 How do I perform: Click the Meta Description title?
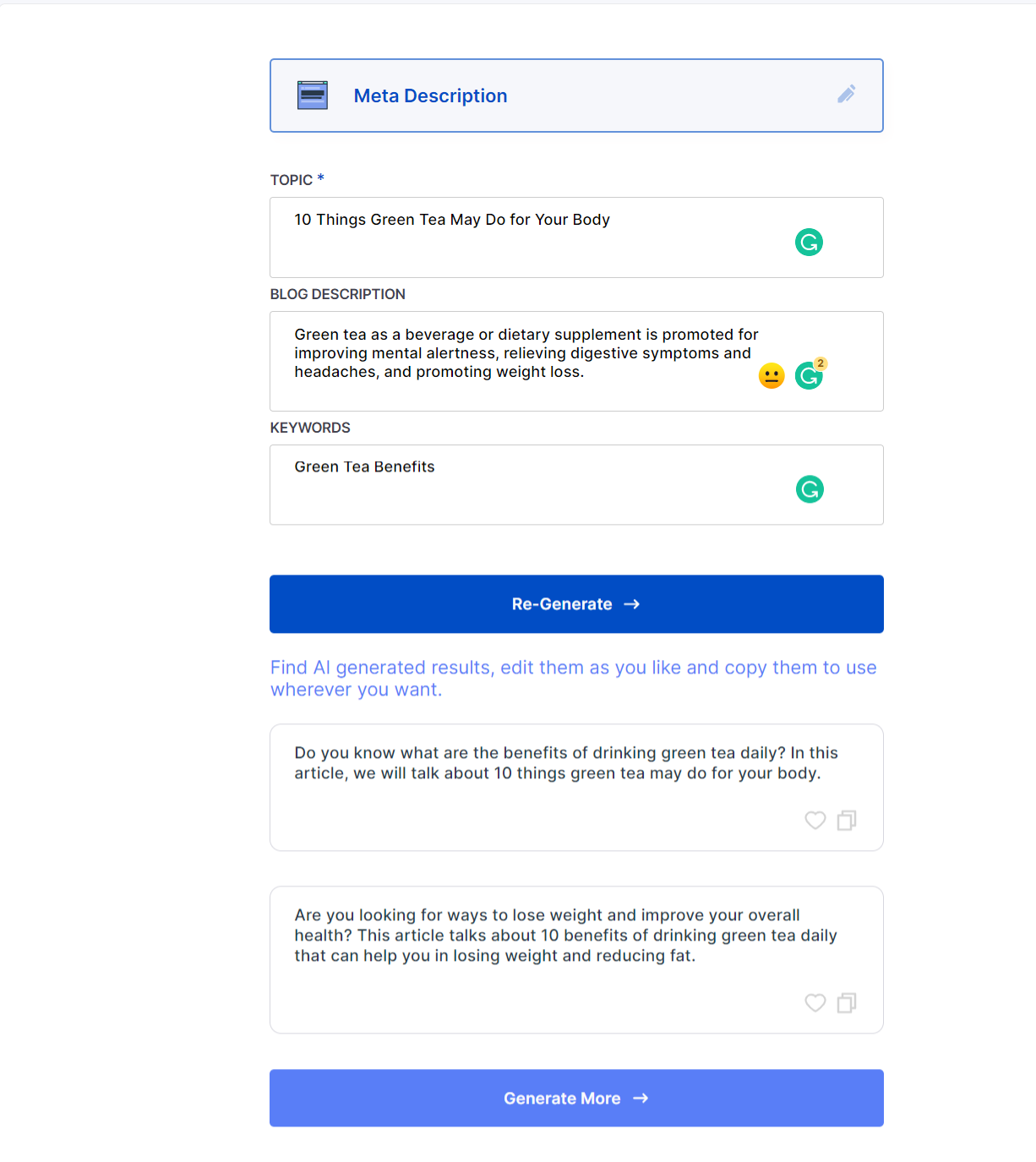point(430,96)
